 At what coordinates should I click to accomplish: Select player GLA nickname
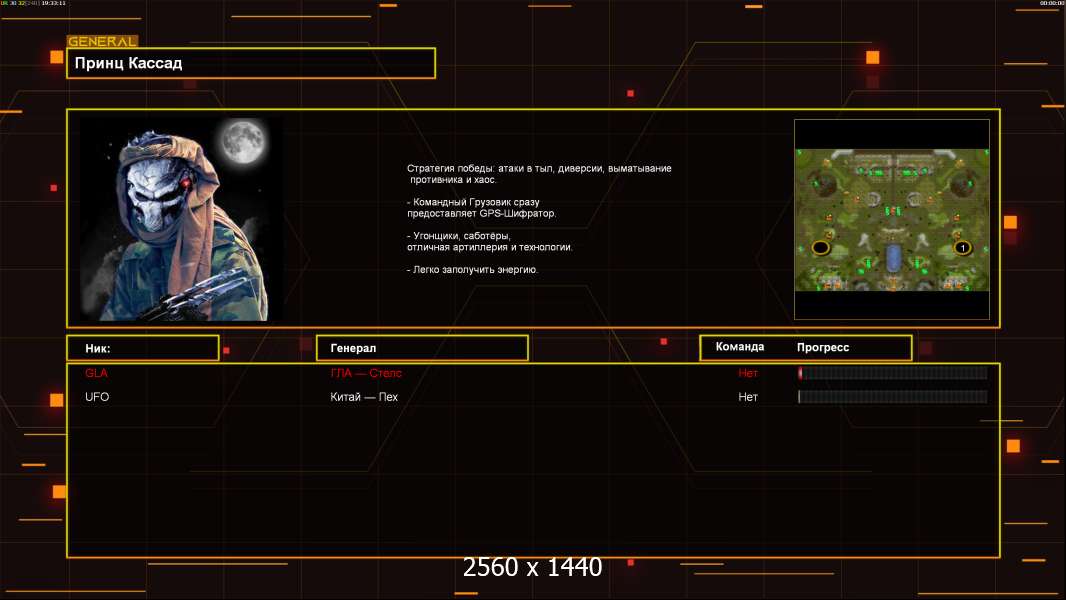tap(97, 373)
